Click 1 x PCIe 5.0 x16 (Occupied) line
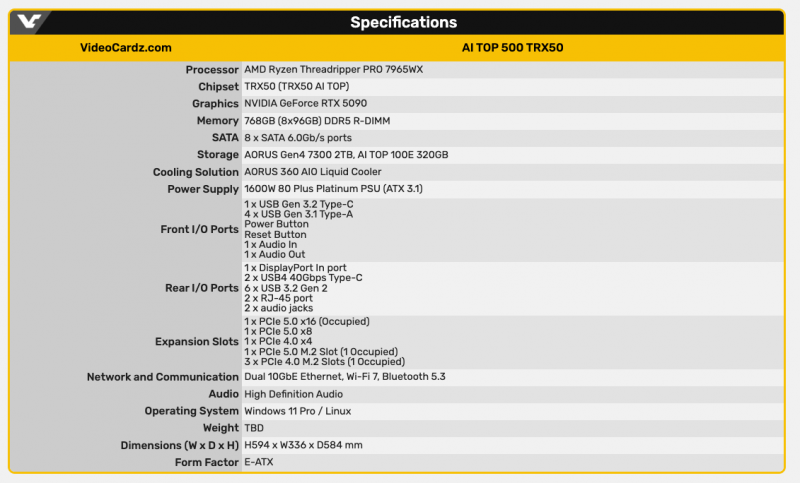This screenshot has width=800, height=483. 307,321
